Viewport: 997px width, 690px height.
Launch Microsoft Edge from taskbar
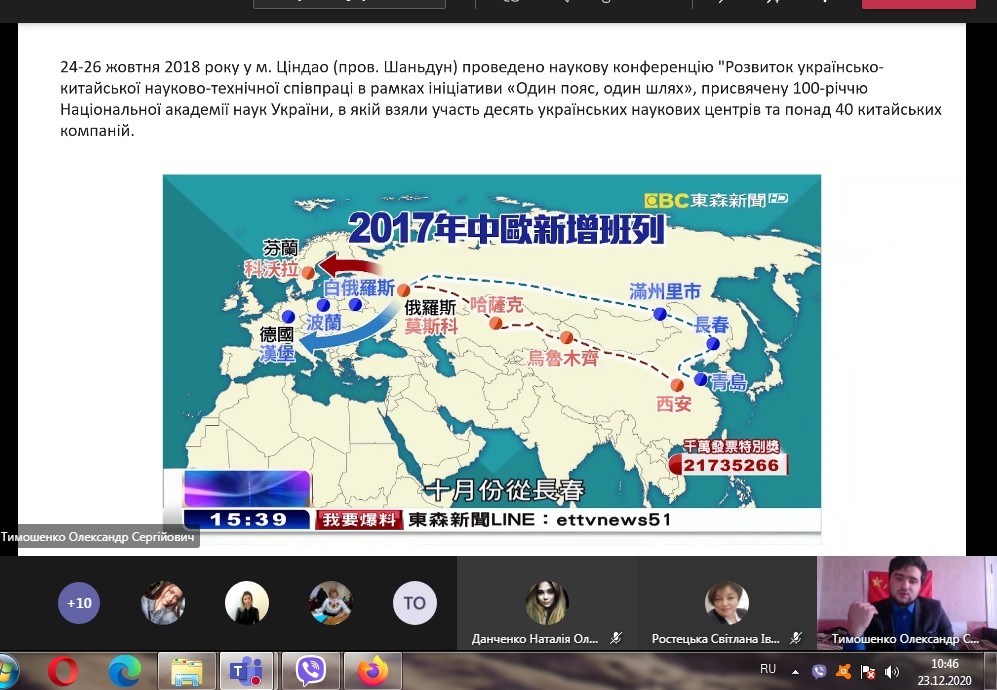(125, 671)
